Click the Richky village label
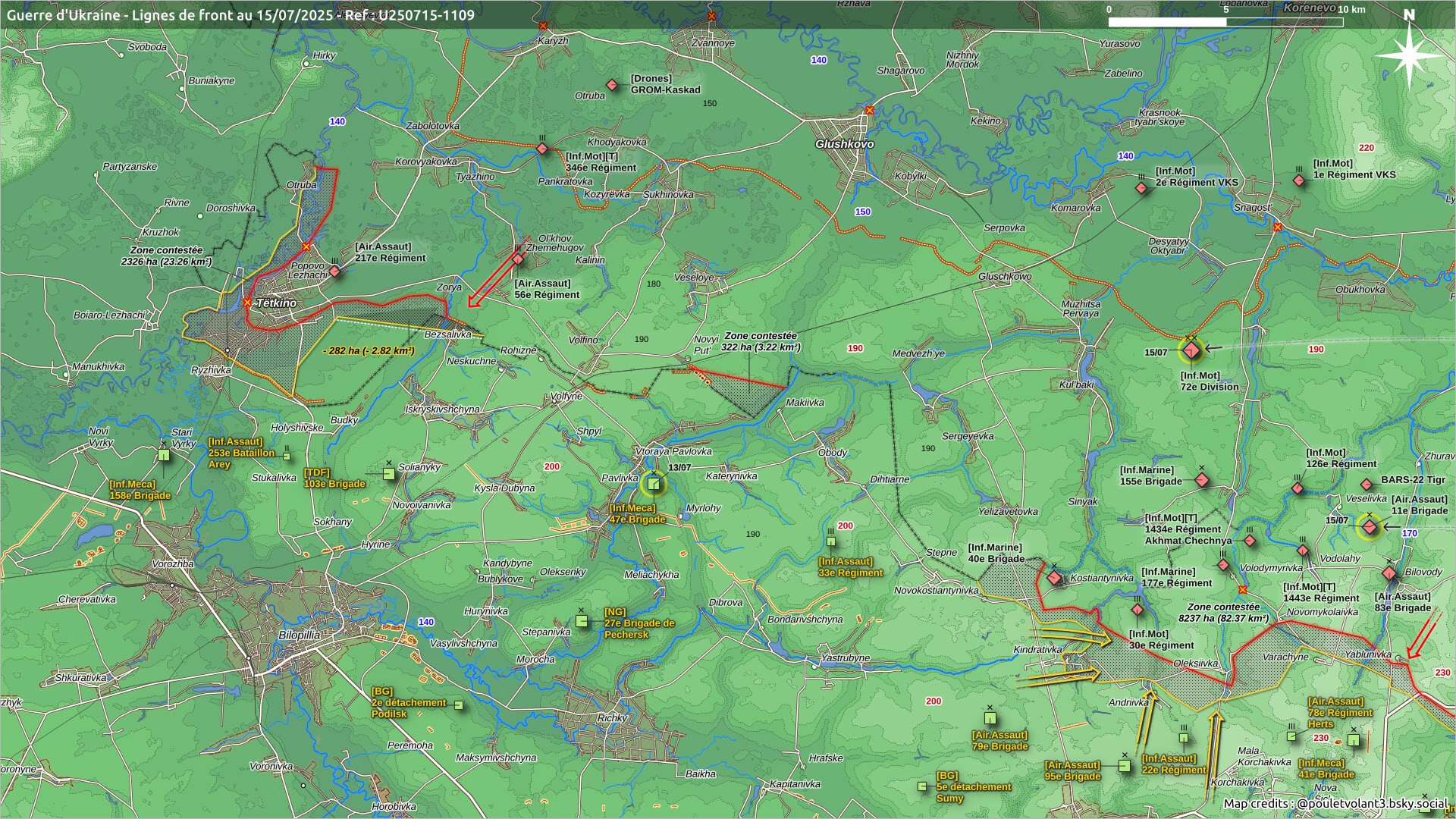Viewport: 1456px width, 819px height. 613,717
